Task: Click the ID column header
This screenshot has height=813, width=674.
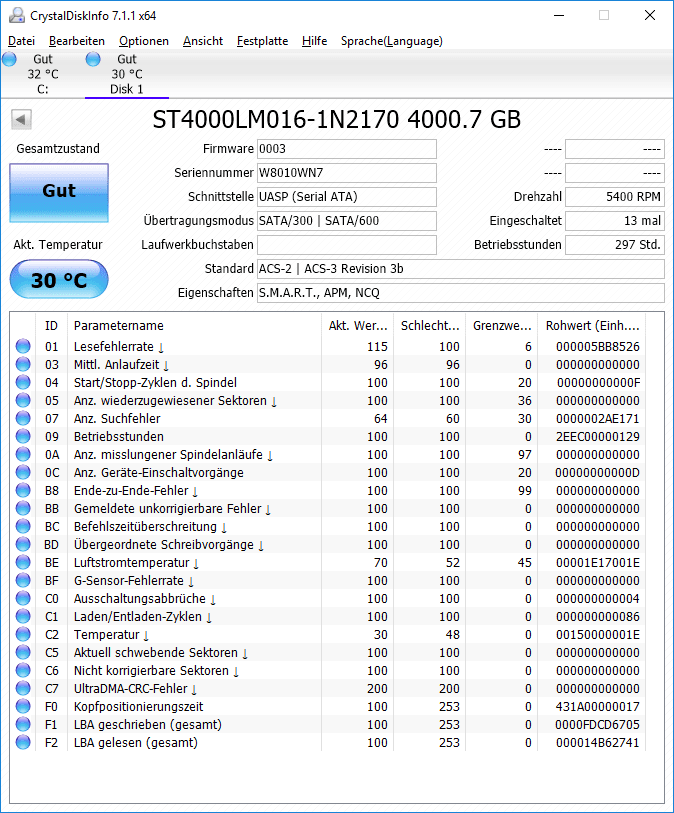Action: coord(51,326)
